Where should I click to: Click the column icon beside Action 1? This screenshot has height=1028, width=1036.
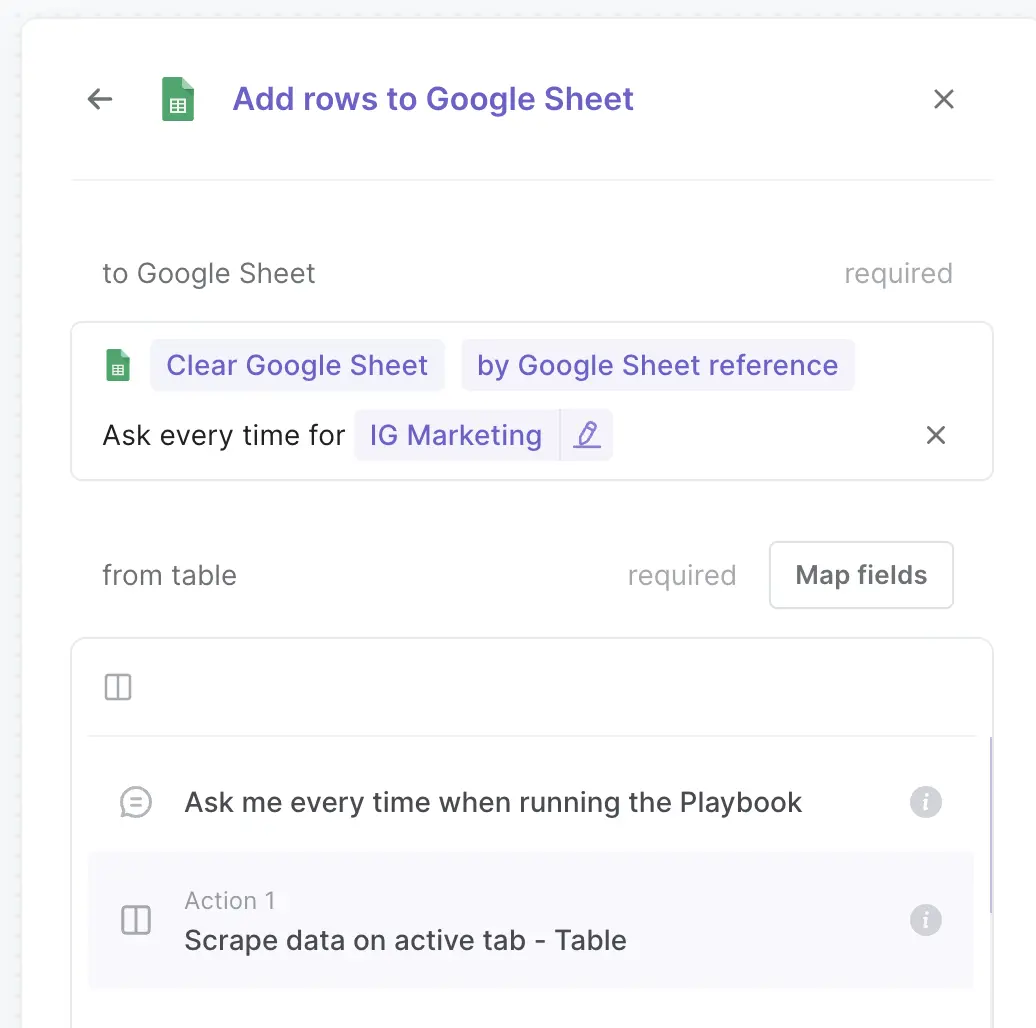pos(135,920)
